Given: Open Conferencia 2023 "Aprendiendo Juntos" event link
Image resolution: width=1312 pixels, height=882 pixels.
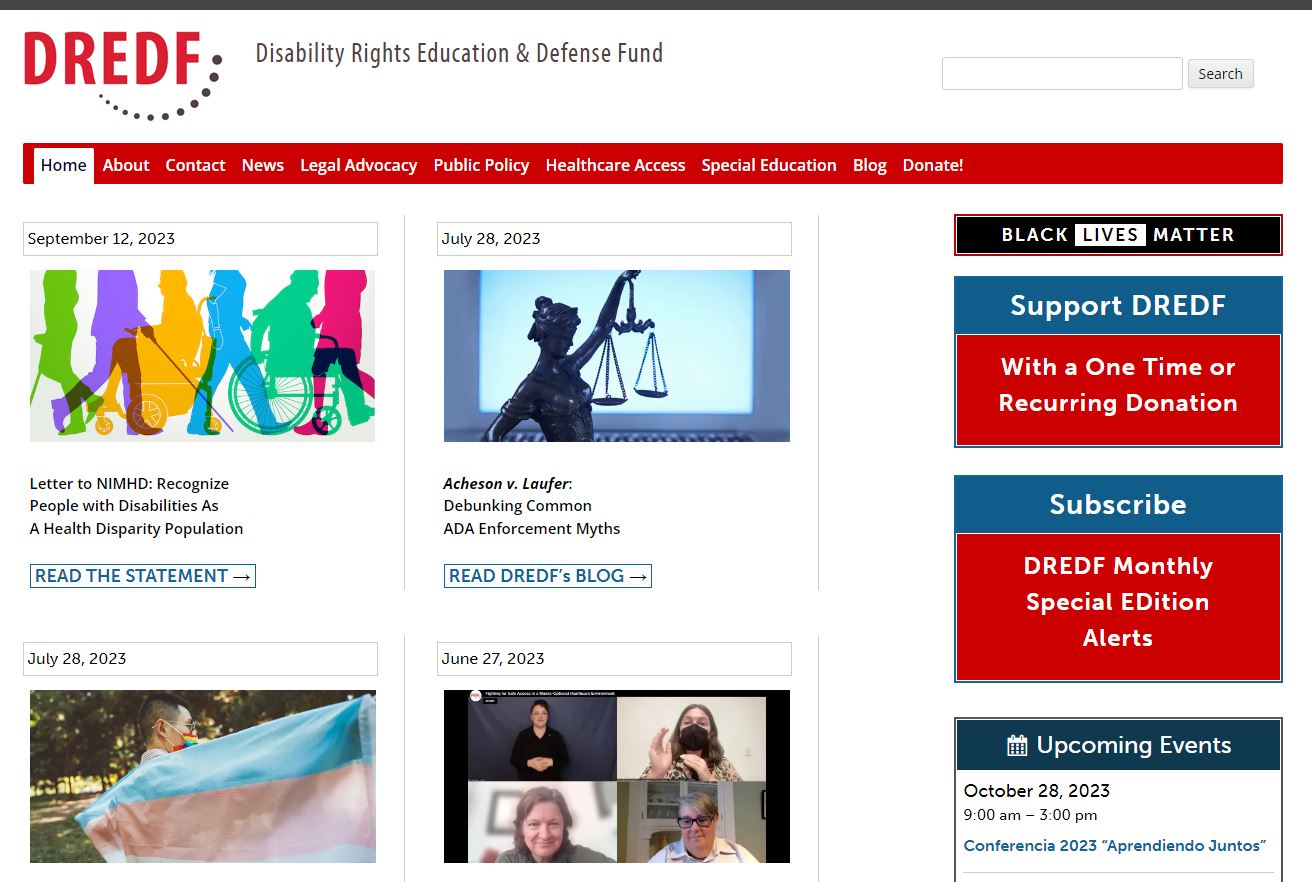Looking at the screenshot, I should (x=1115, y=846).
